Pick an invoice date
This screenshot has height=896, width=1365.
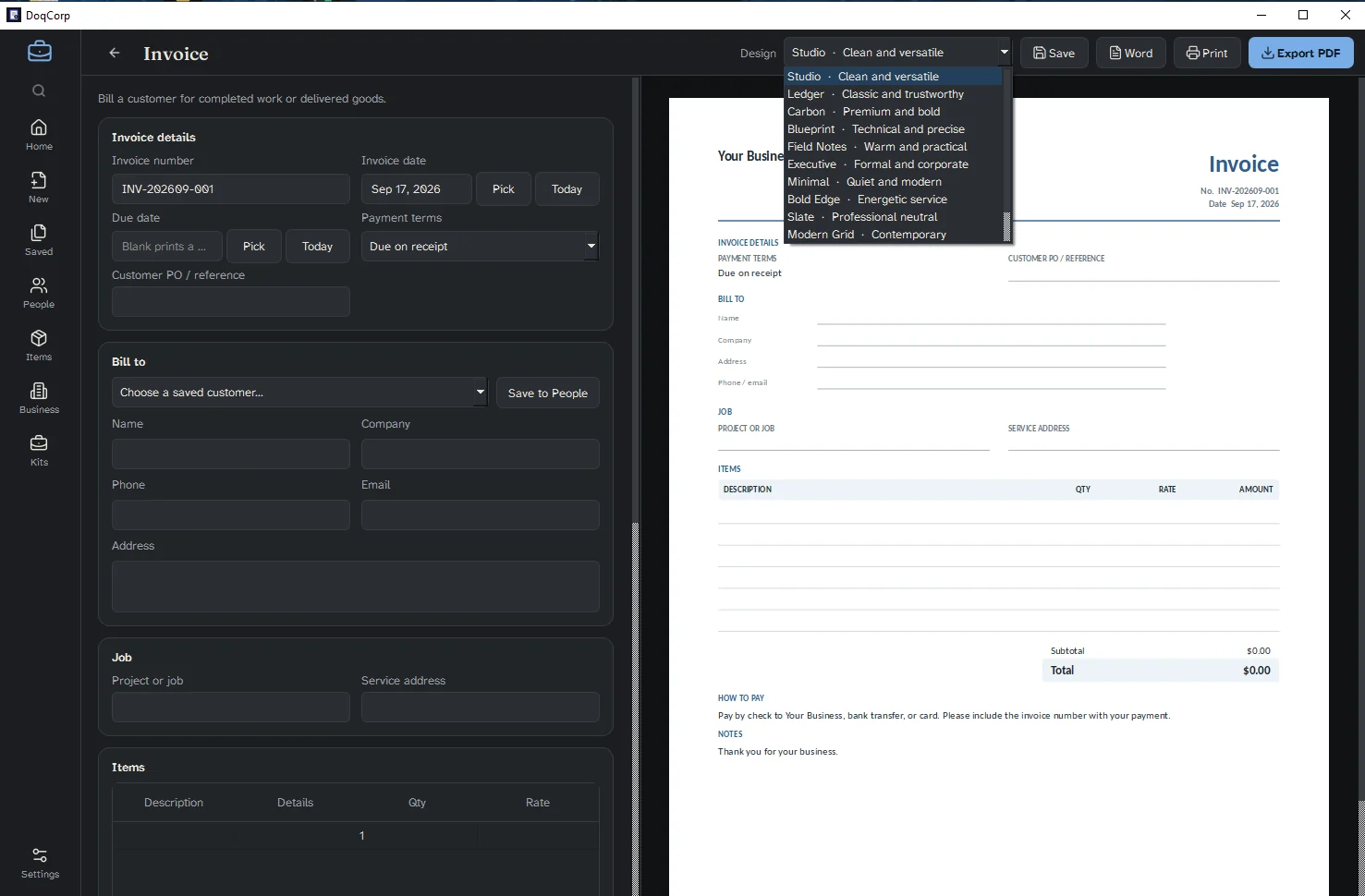504,189
